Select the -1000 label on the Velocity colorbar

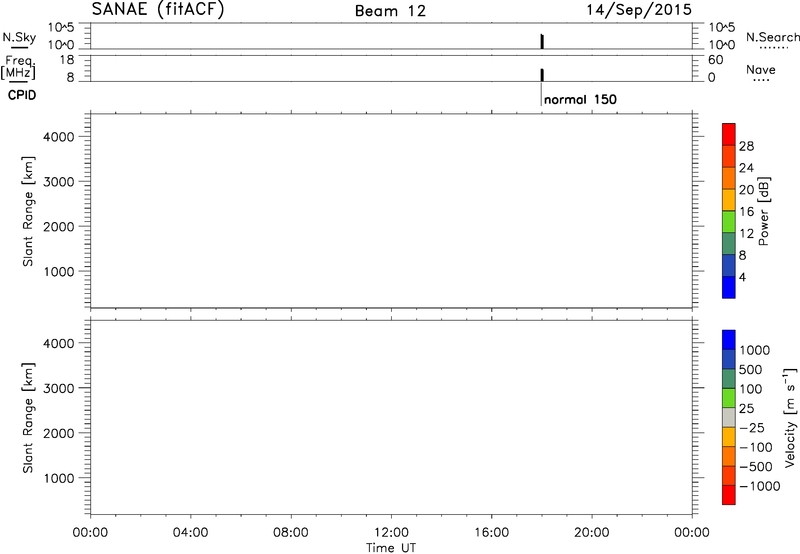click(x=760, y=486)
